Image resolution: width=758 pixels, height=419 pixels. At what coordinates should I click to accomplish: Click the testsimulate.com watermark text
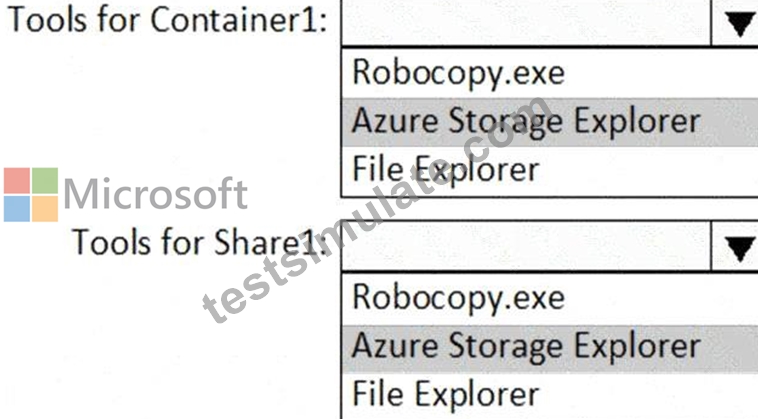(x=376, y=210)
